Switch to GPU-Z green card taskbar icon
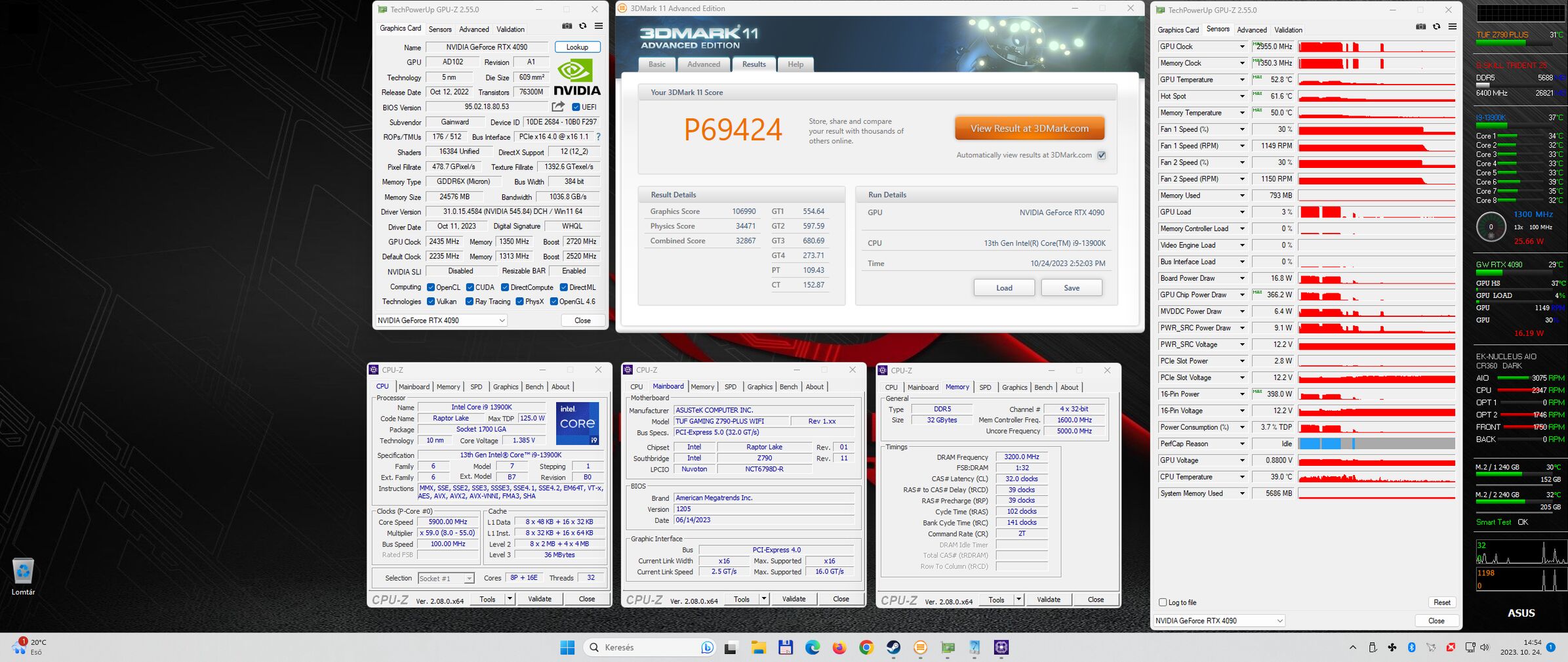1568x662 pixels. 948,648
